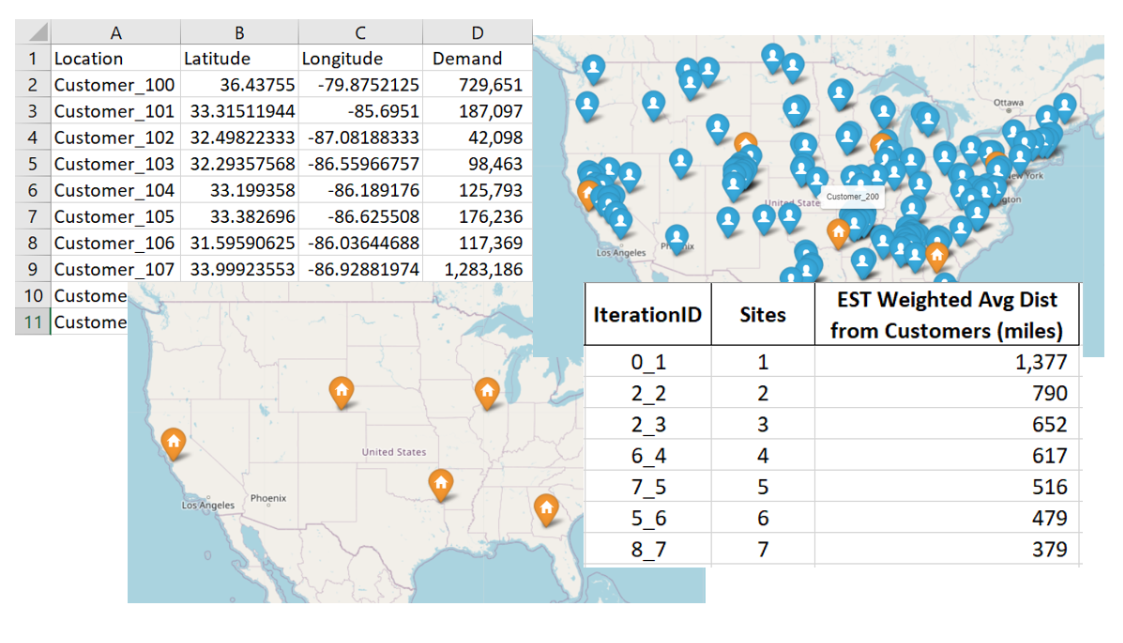
Task: Click the Sites column header in table
Action: (763, 314)
